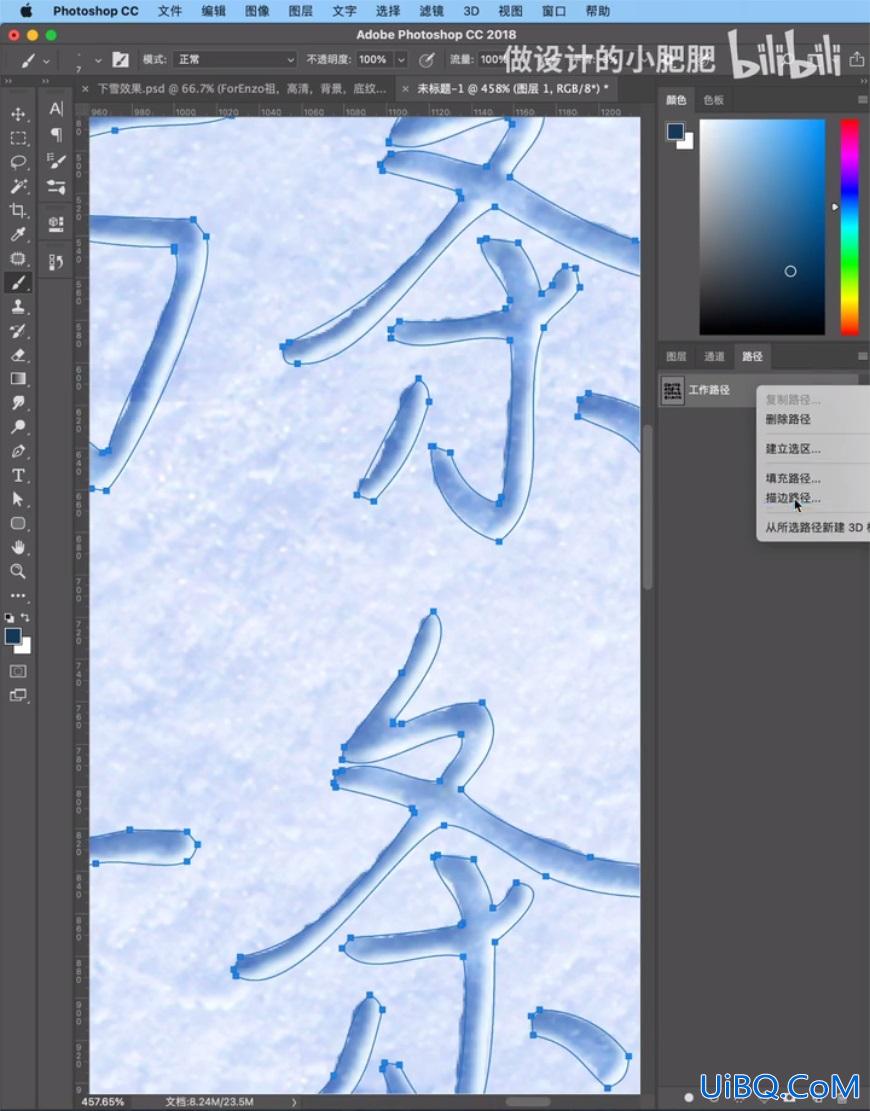Click the rainbow hue slider strip

(849, 227)
